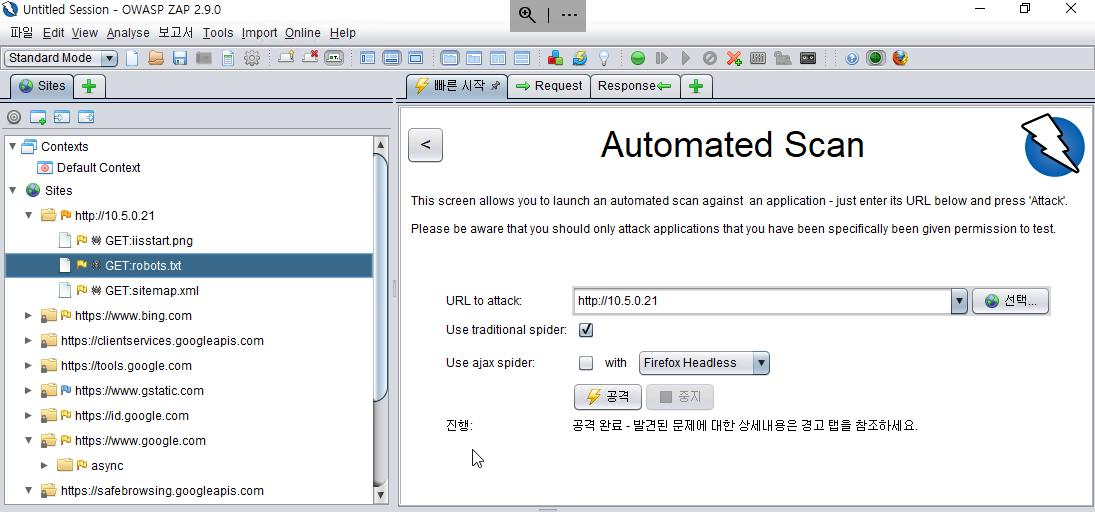Select the https://id.google.com node
The image size is (1095, 512).
coord(131,416)
